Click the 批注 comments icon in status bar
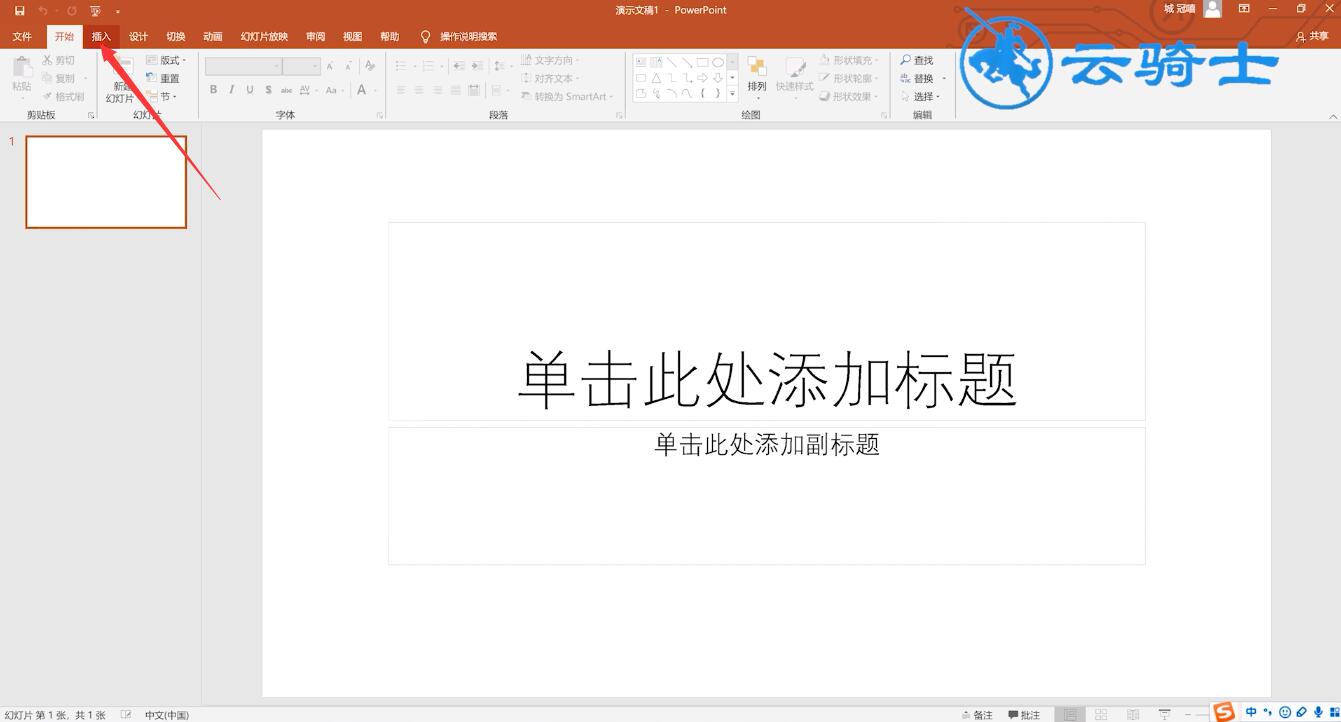The width and height of the screenshot is (1341, 722). [x=1024, y=714]
